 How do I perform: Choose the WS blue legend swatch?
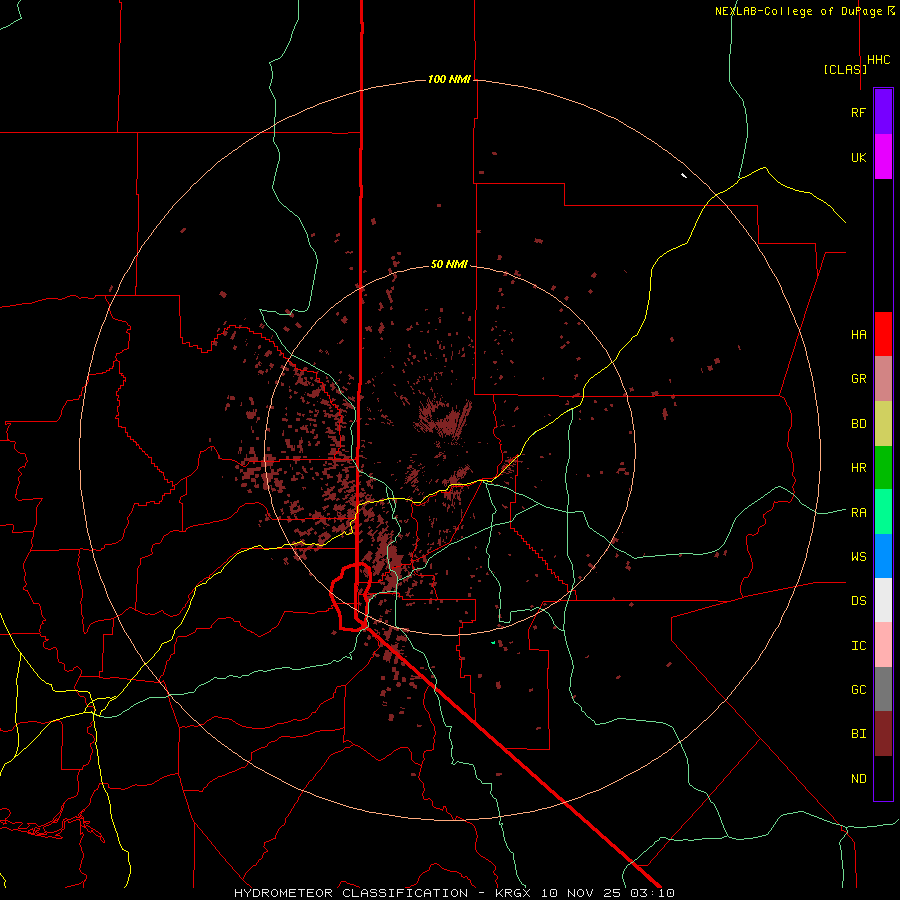pos(883,556)
